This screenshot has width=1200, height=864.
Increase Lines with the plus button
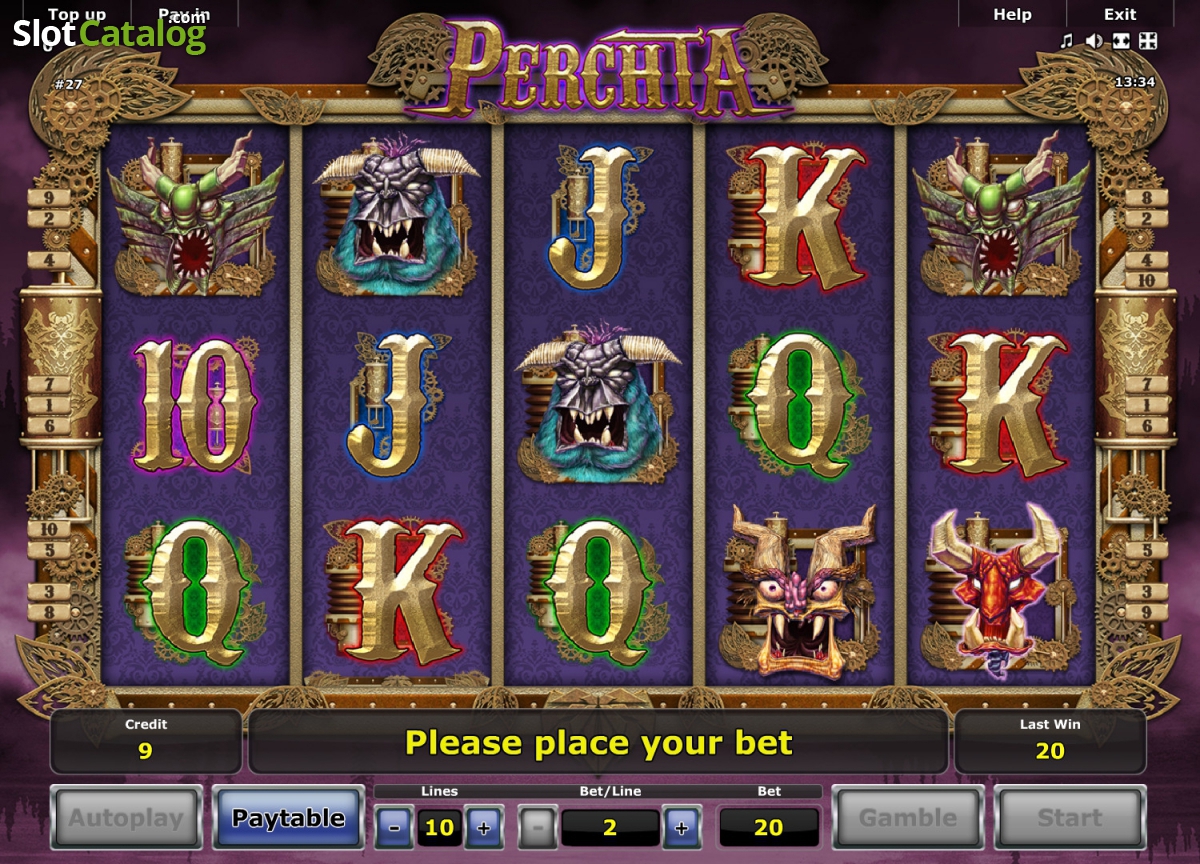(x=484, y=828)
